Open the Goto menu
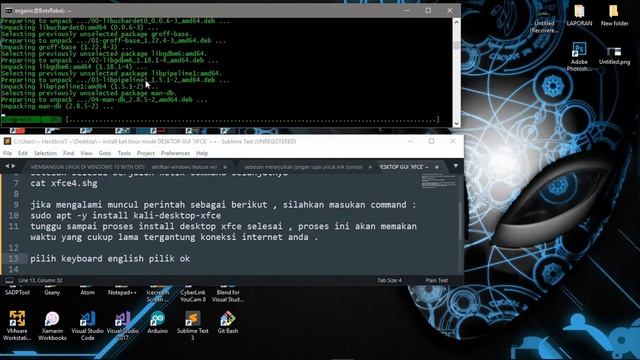The height and width of the screenshot is (360, 640). tap(105, 153)
